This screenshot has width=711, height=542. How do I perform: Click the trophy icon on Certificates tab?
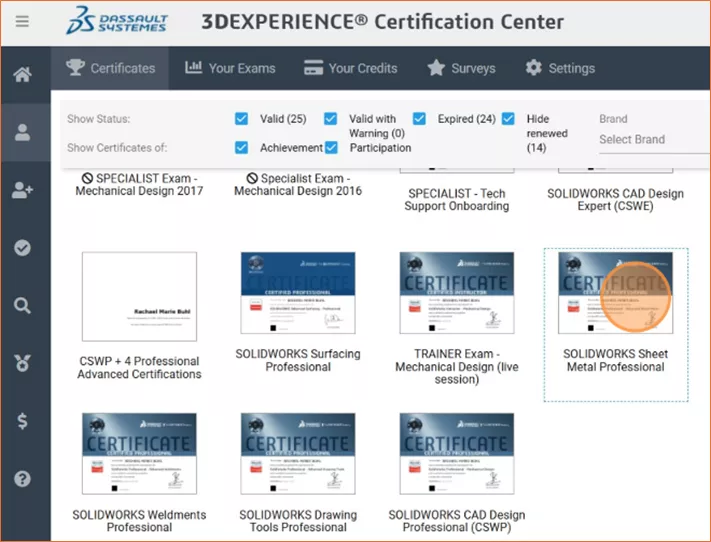coord(75,68)
